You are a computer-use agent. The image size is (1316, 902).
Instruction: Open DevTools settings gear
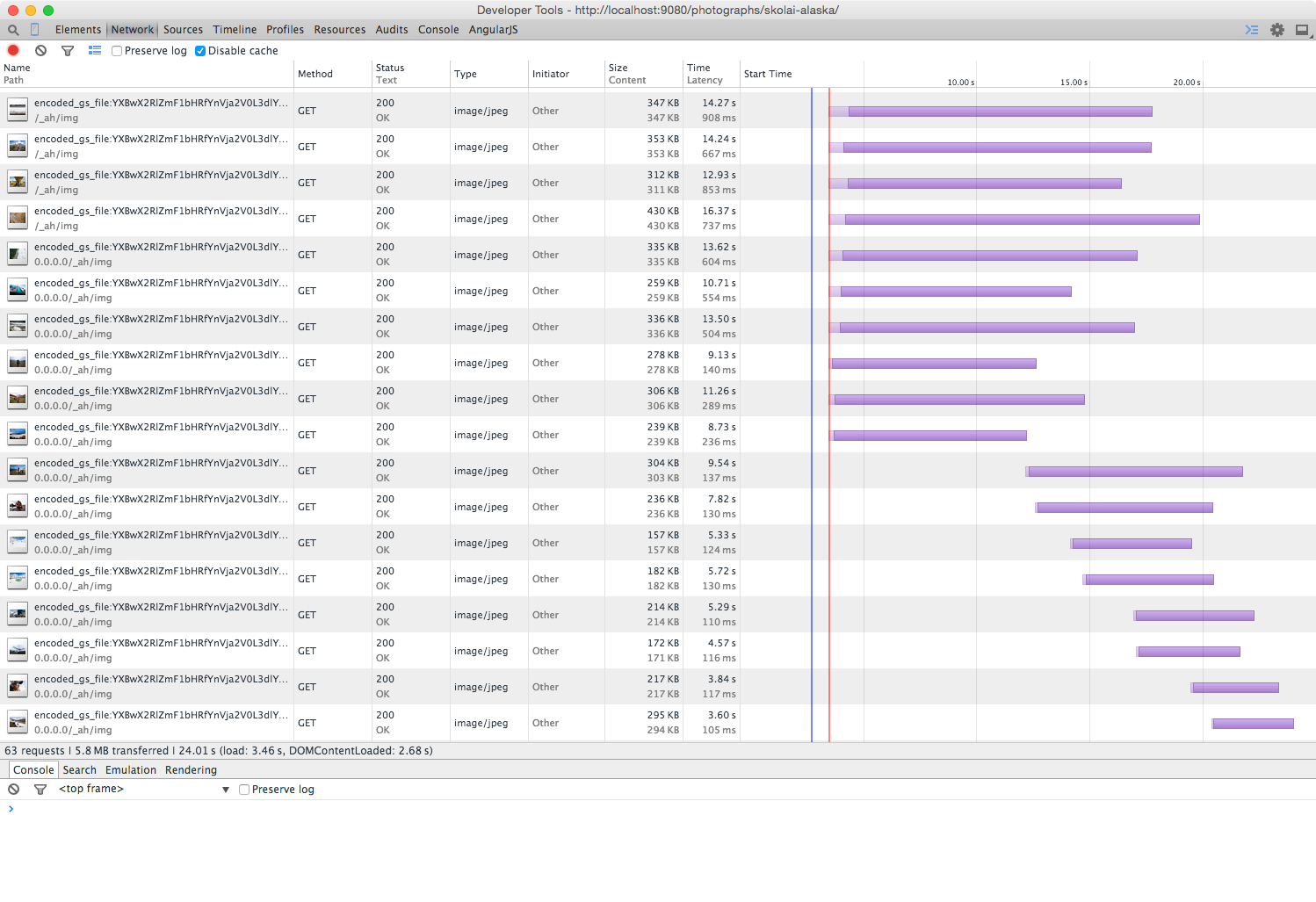coord(1277,30)
